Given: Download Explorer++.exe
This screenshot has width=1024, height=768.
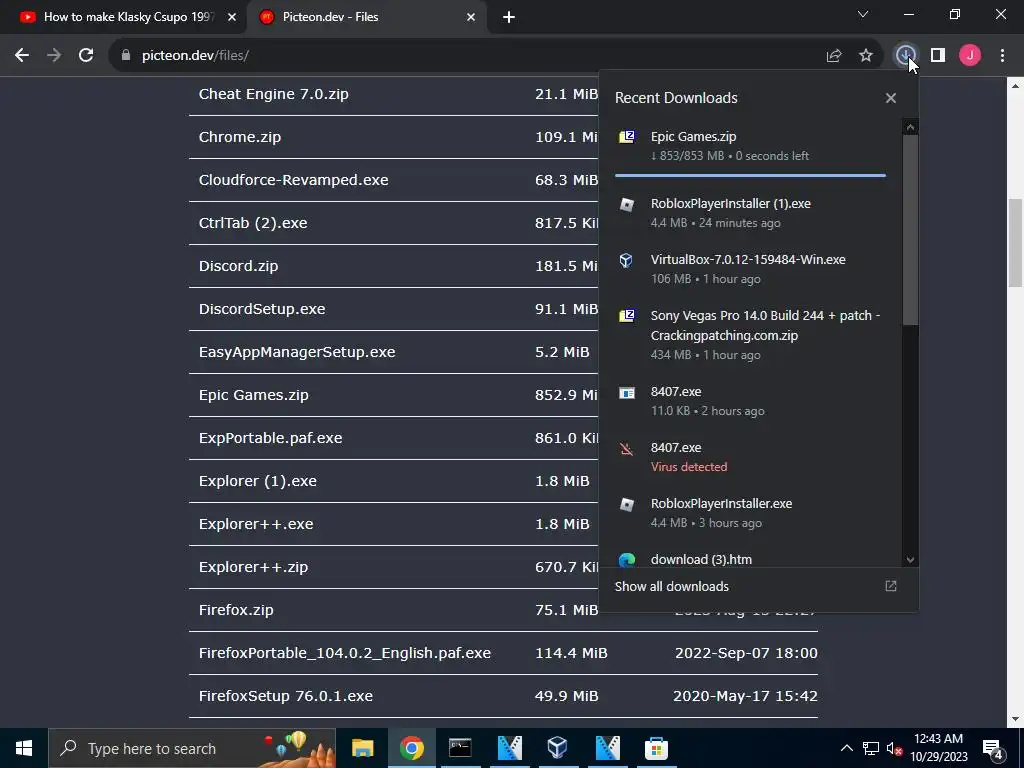Looking at the screenshot, I should pyautogui.click(x=256, y=524).
